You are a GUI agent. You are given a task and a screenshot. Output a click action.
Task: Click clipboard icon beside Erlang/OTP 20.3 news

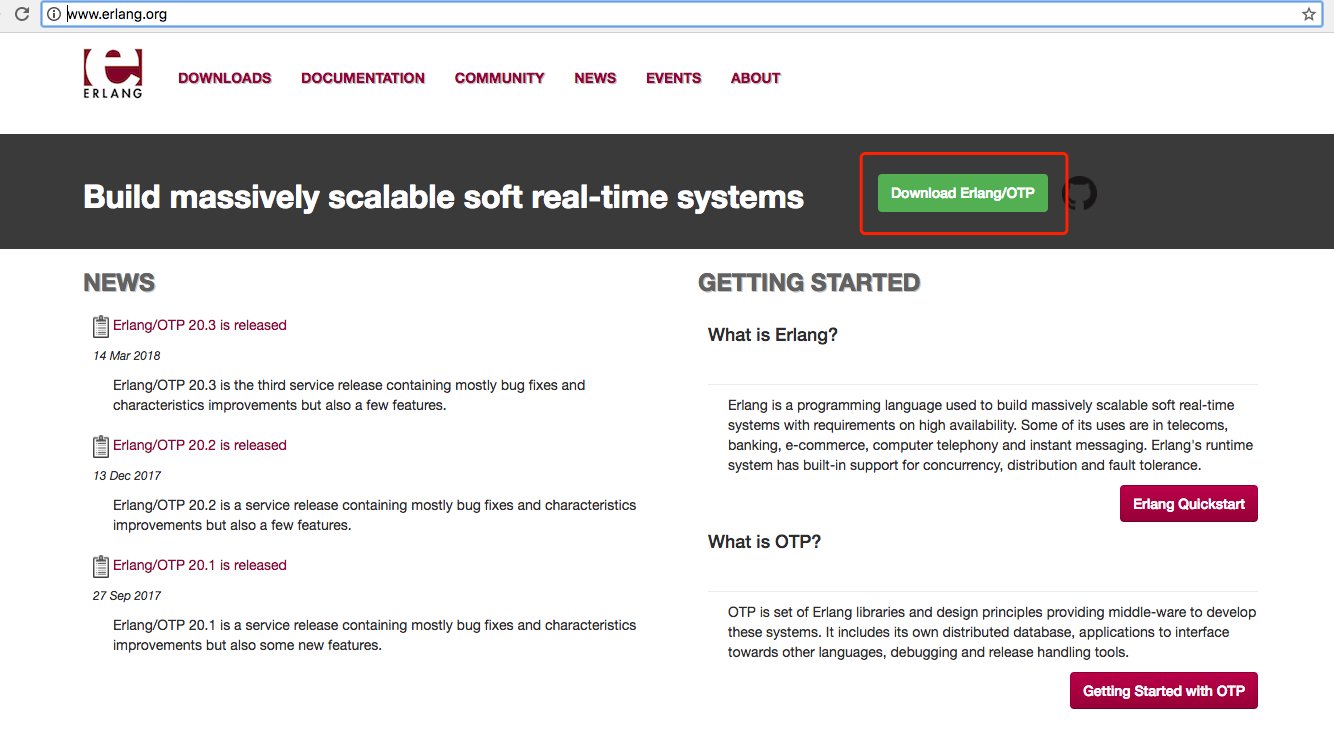(101, 326)
